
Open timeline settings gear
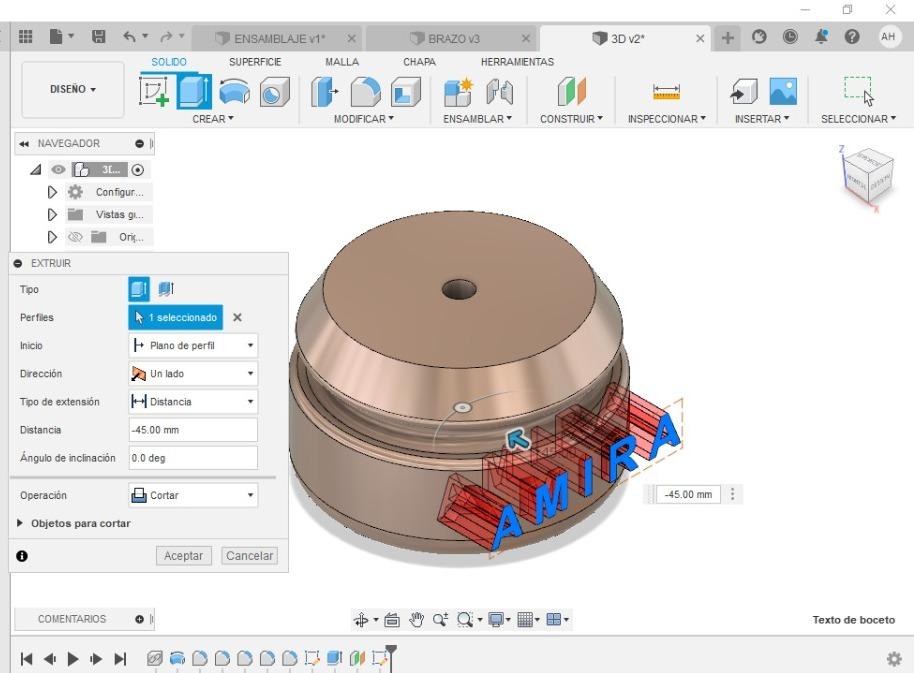coord(894,659)
